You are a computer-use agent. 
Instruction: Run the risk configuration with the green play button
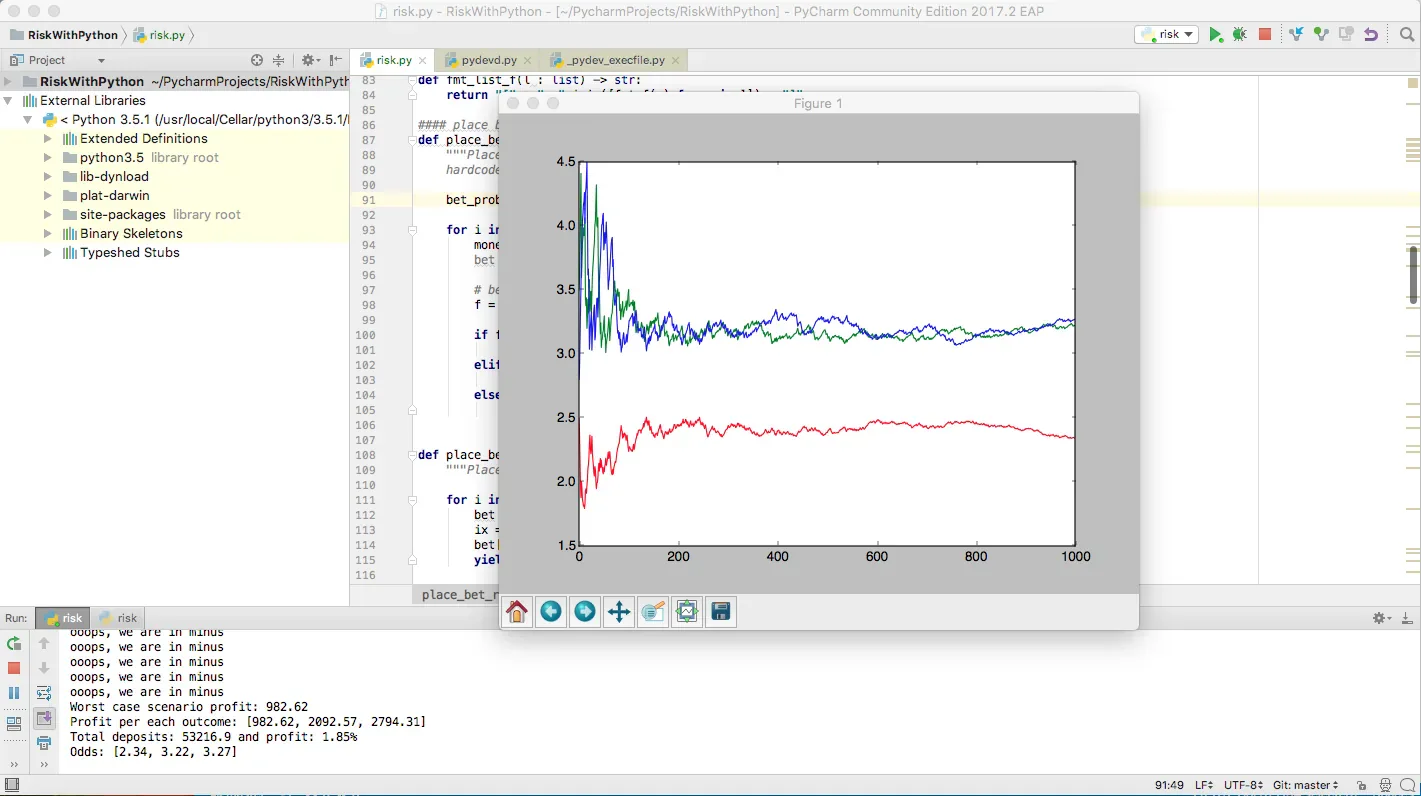[1215, 34]
